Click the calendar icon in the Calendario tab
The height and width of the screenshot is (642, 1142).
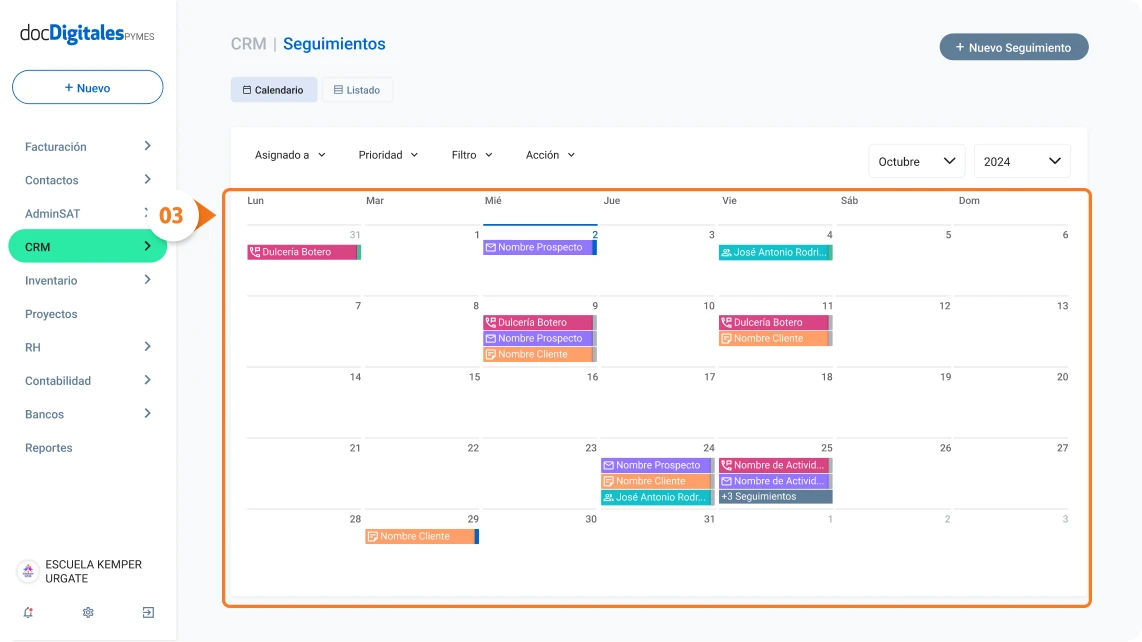247,90
